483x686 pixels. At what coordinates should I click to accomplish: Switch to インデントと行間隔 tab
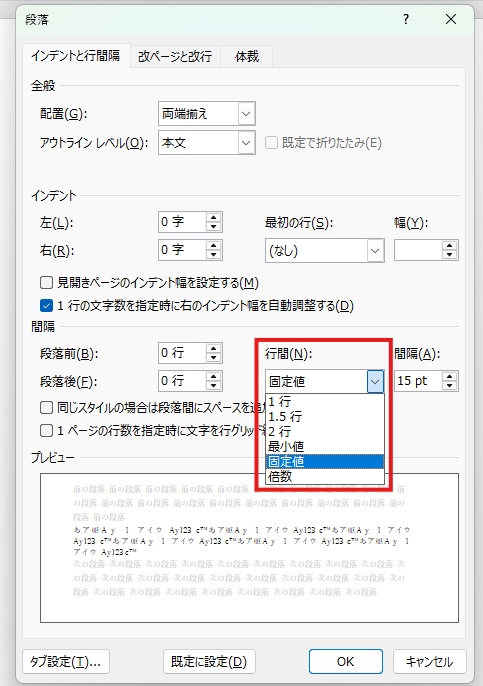coord(76,56)
